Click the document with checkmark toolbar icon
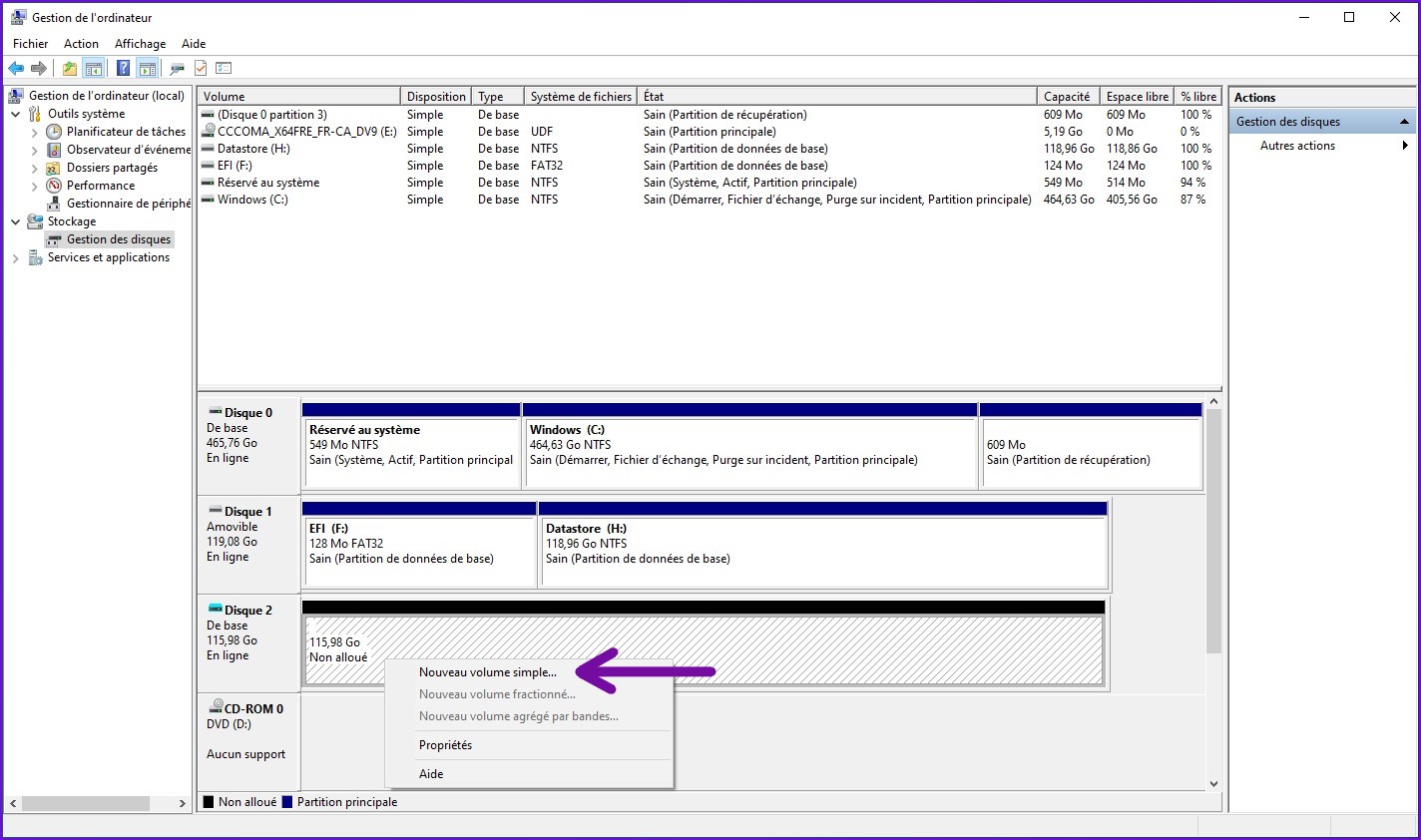 click(x=201, y=68)
